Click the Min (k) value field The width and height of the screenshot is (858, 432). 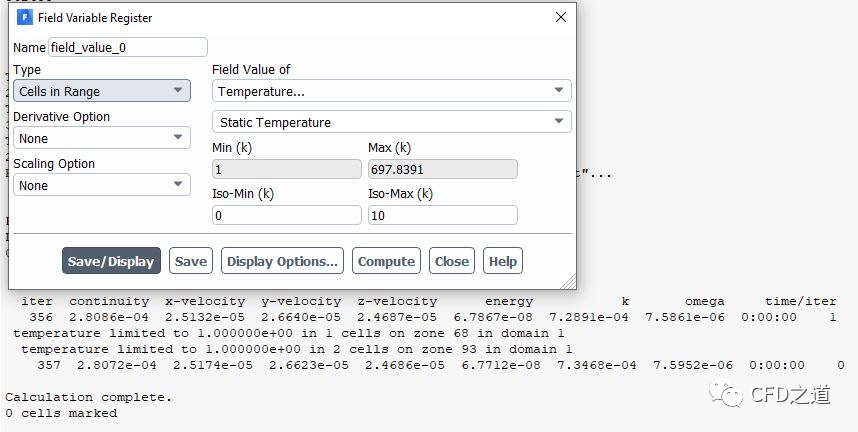[x=287, y=169]
